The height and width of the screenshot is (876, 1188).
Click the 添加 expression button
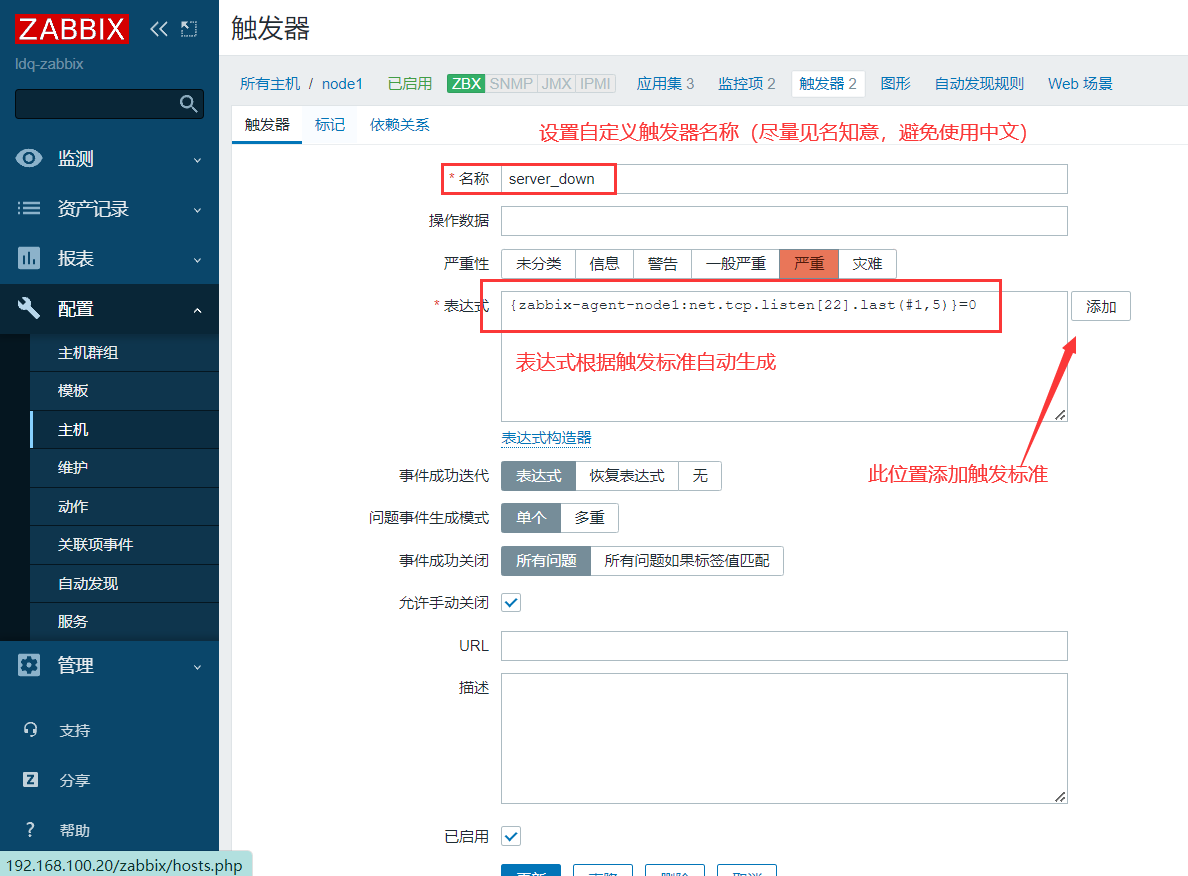pyautogui.click(x=1100, y=307)
